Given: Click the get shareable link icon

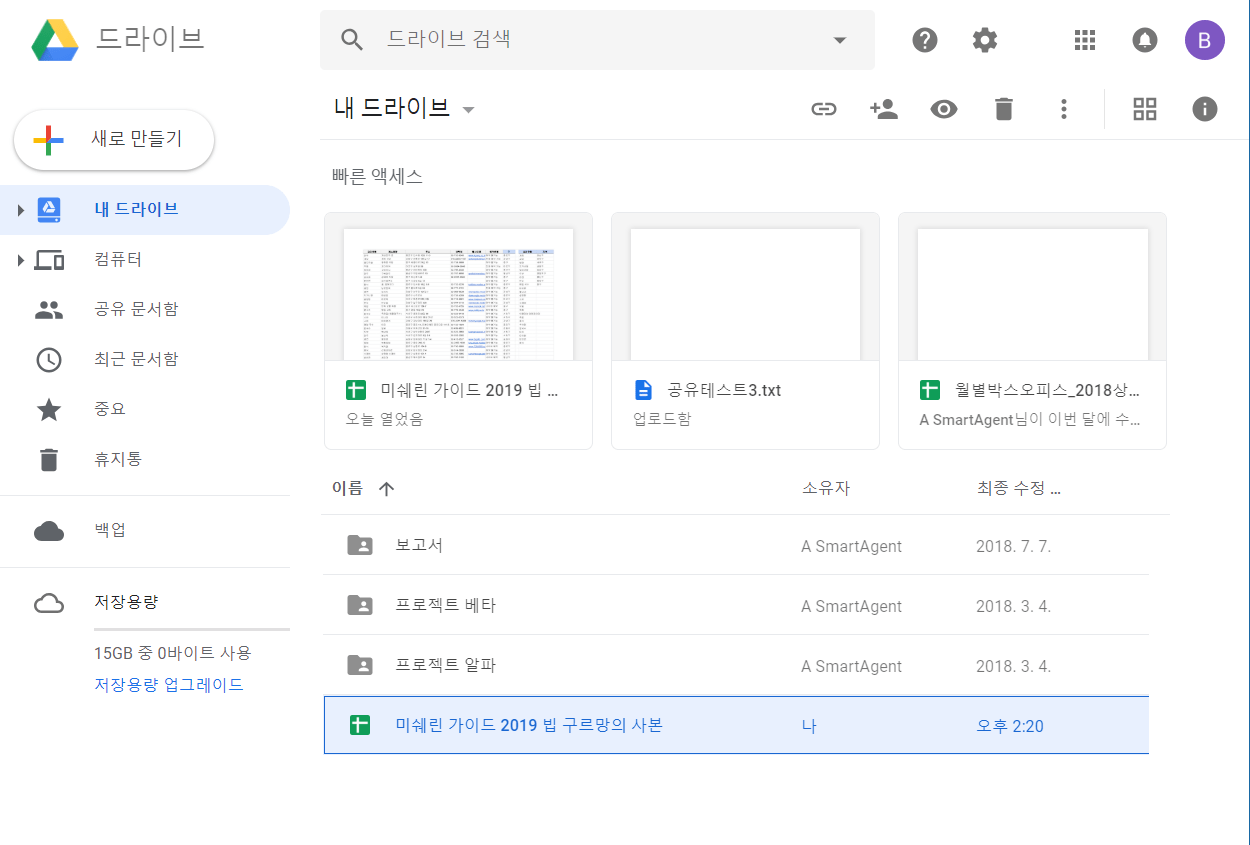Looking at the screenshot, I should (823, 109).
